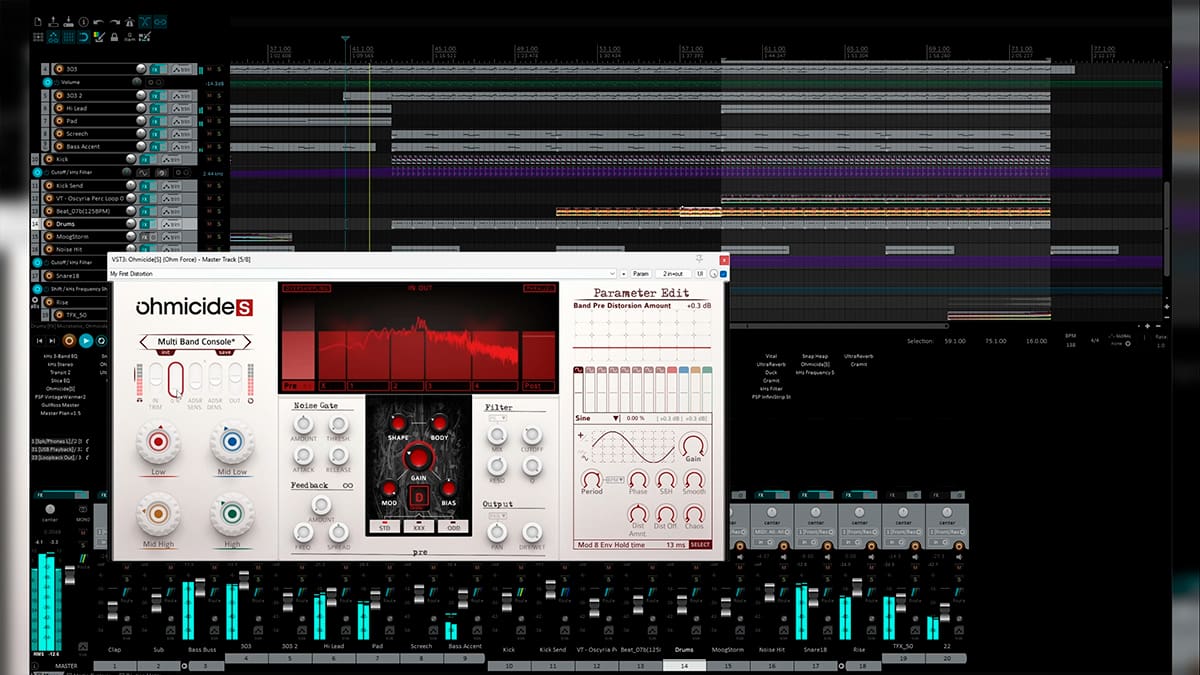Image resolution: width=1200 pixels, height=675 pixels.
Task: Click the init preset button
Action: [x=168, y=352]
